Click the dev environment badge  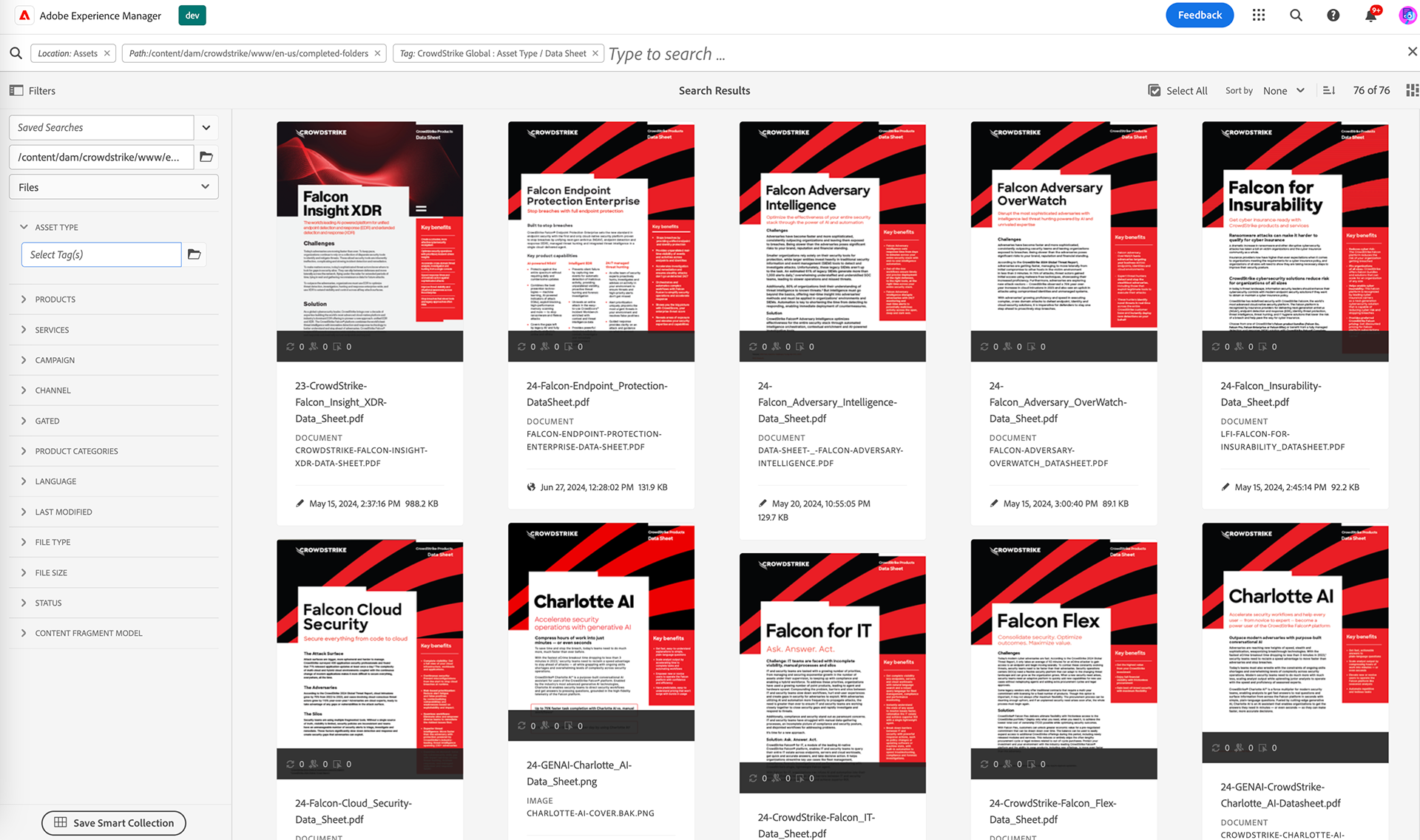coord(192,16)
